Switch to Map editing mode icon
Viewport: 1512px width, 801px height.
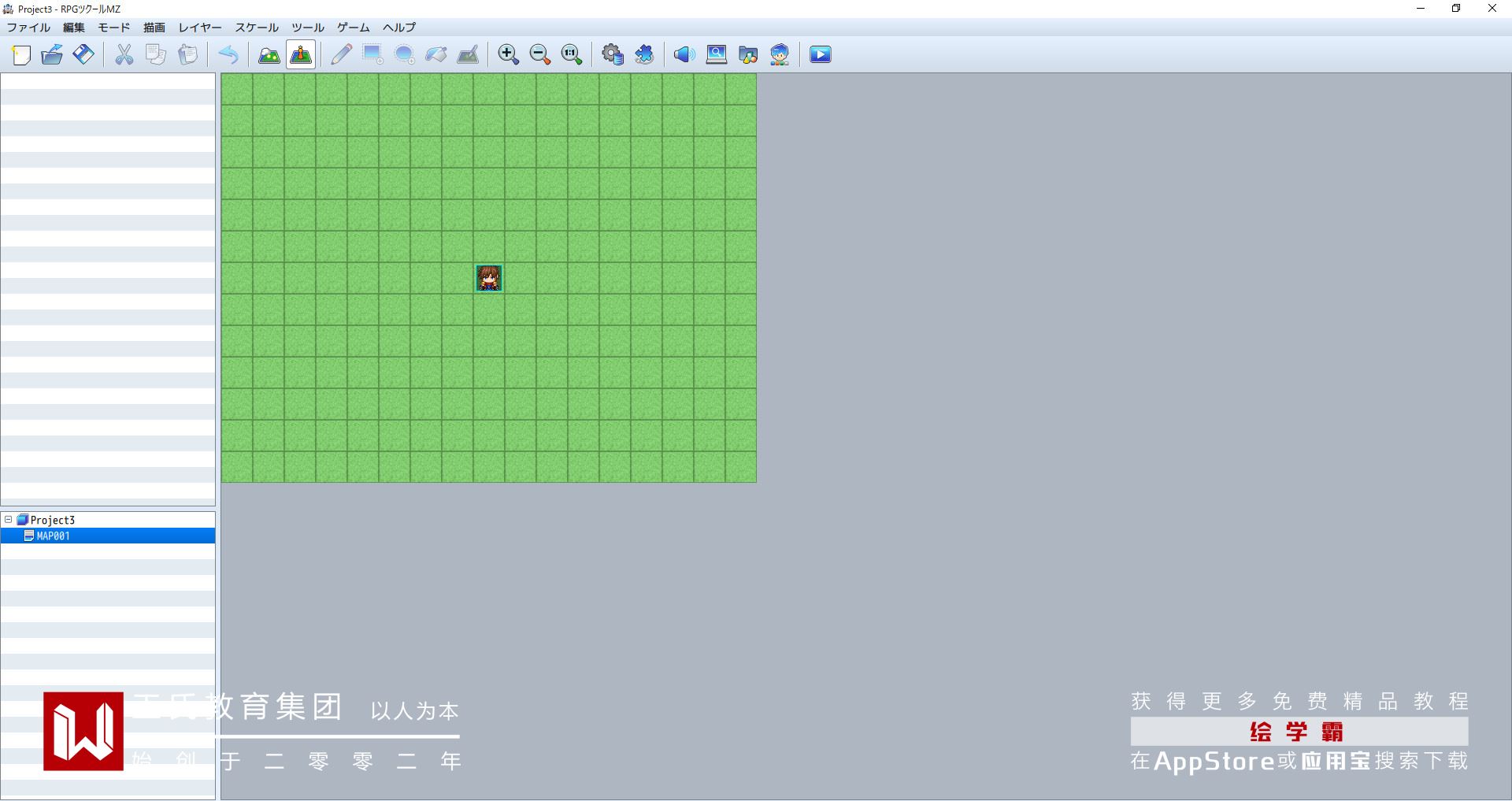pos(269,54)
